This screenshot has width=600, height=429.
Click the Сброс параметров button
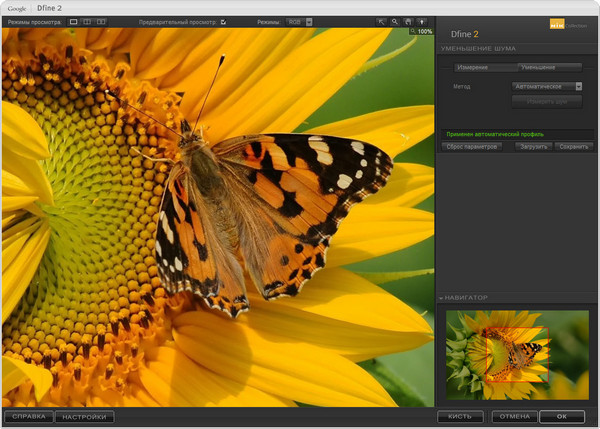click(x=472, y=147)
